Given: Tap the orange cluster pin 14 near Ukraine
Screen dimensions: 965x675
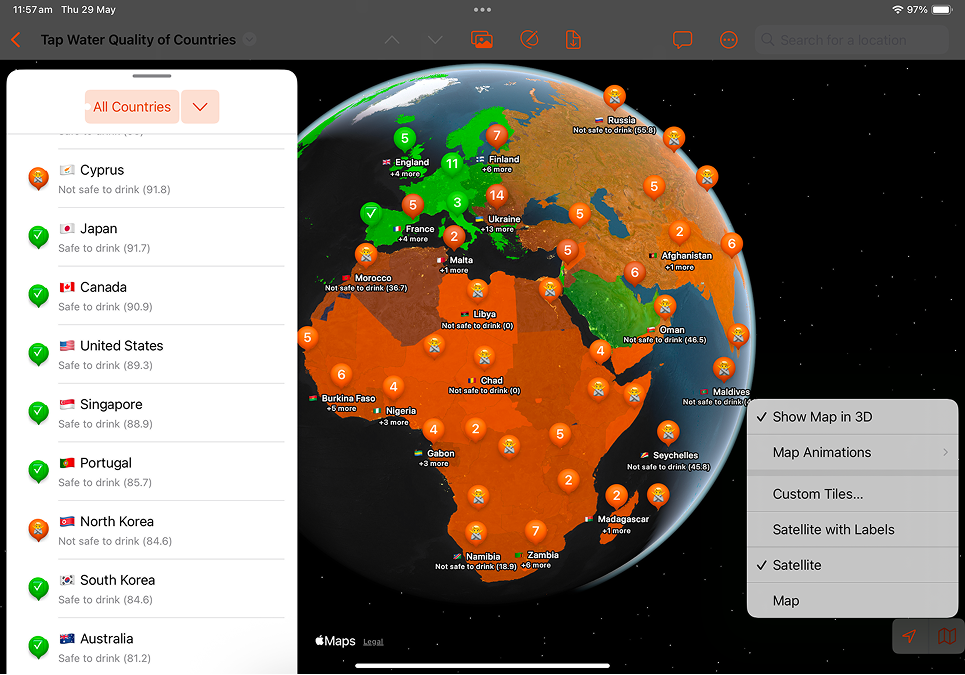Looking at the screenshot, I should pos(497,196).
